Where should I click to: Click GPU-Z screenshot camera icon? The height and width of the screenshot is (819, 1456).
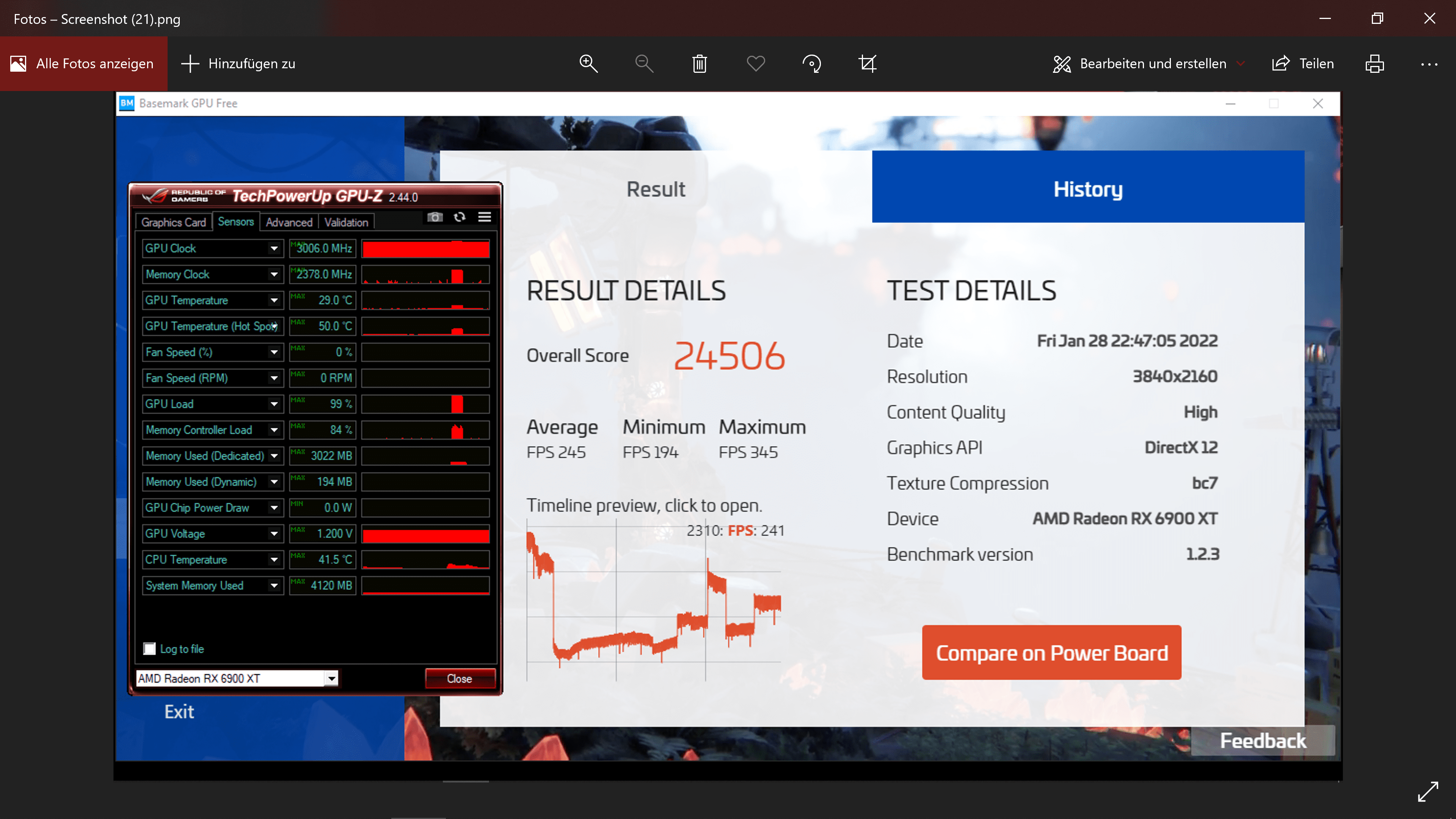click(435, 217)
